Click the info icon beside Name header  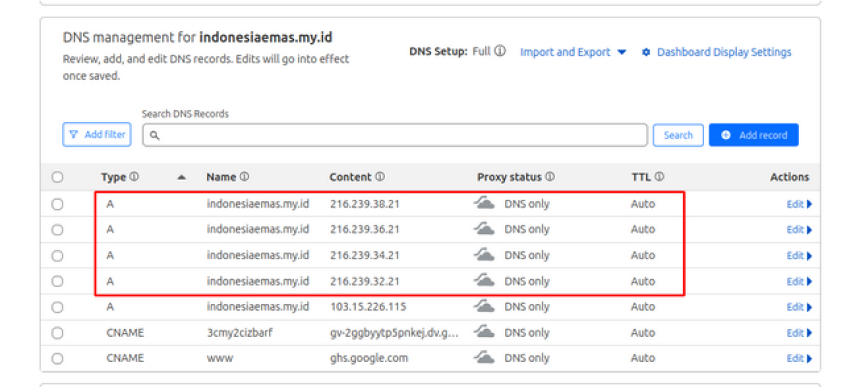pyautogui.click(x=244, y=177)
